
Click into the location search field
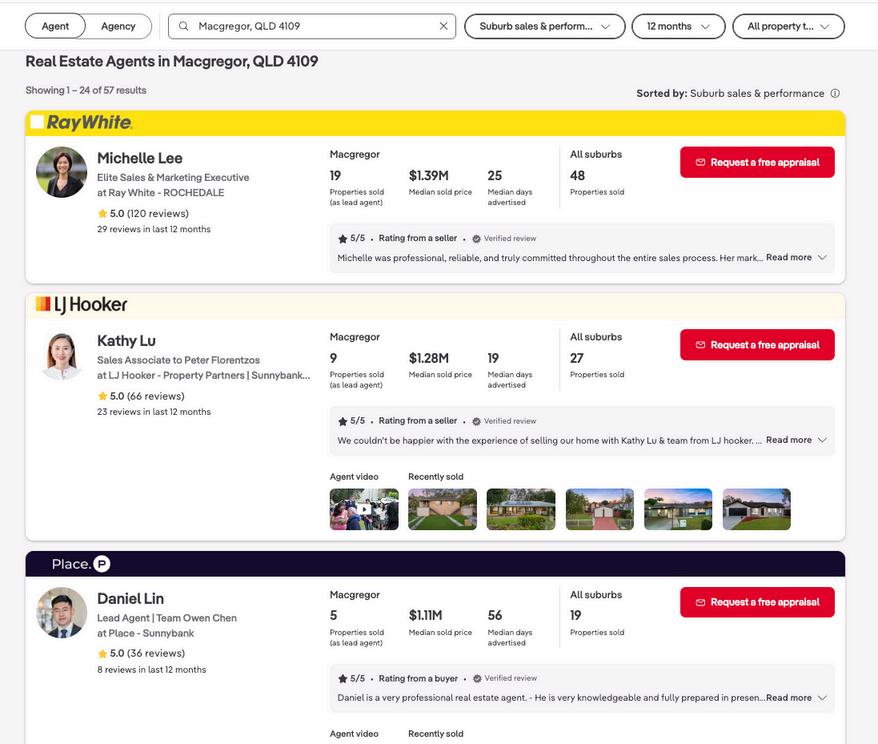click(310, 26)
